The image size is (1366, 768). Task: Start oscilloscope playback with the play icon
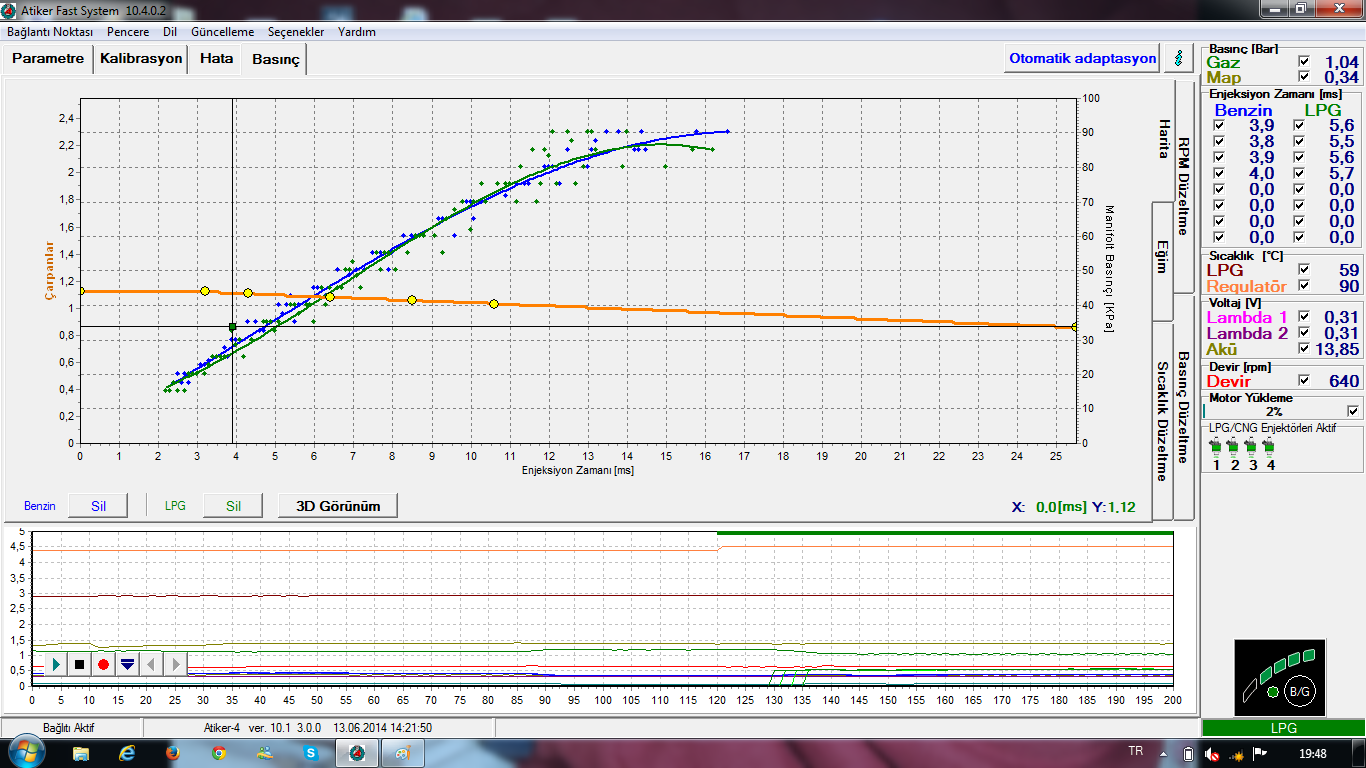tap(56, 664)
